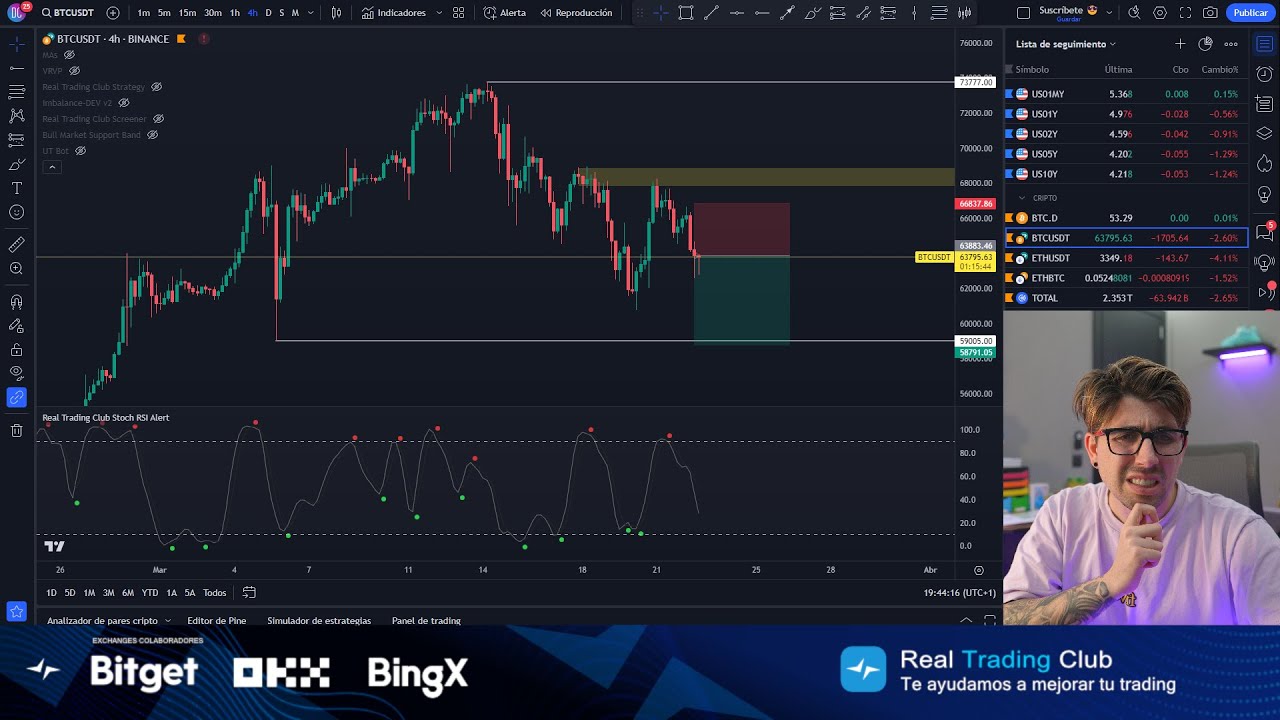Click the orange flag next to BTCUSDT title
Image resolution: width=1280 pixels, height=720 pixels.
181,38
